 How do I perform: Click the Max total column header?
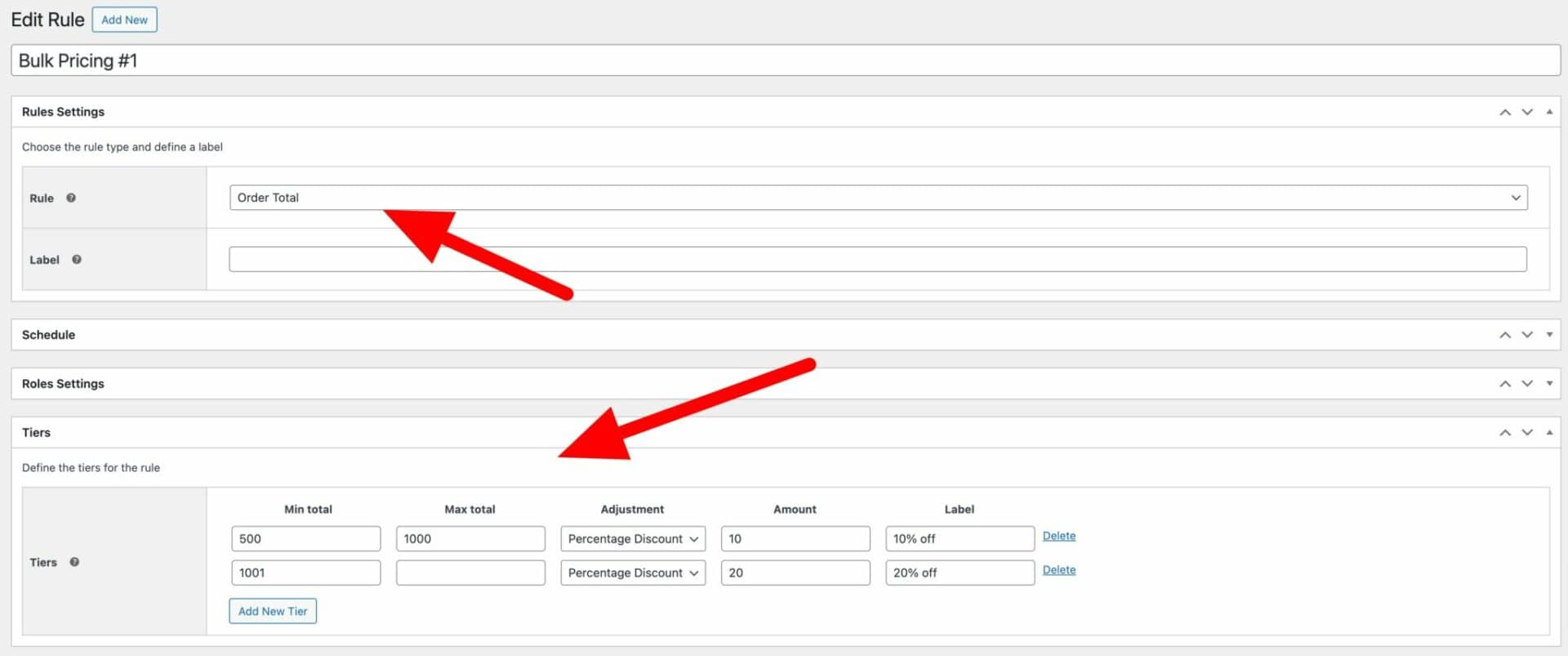pos(470,509)
